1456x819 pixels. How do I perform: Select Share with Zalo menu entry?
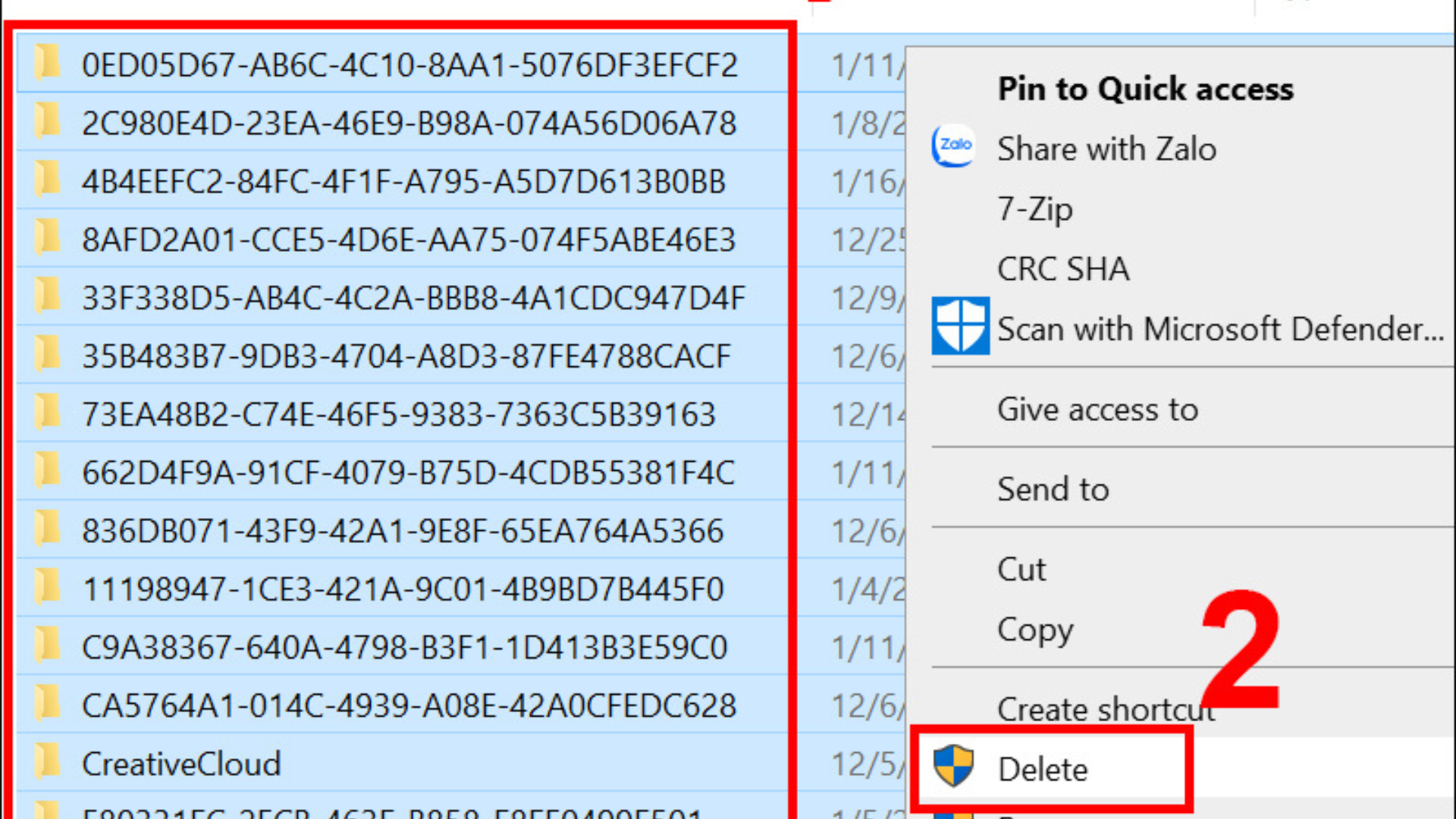pos(1106,149)
